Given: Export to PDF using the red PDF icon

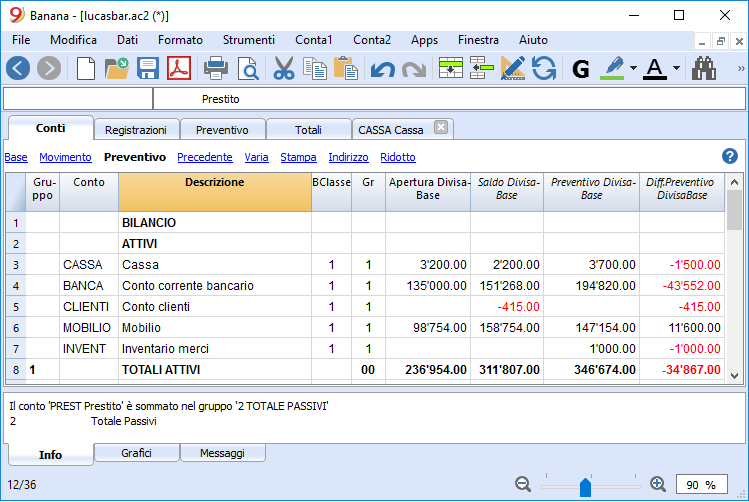Looking at the screenshot, I should (x=179, y=68).
